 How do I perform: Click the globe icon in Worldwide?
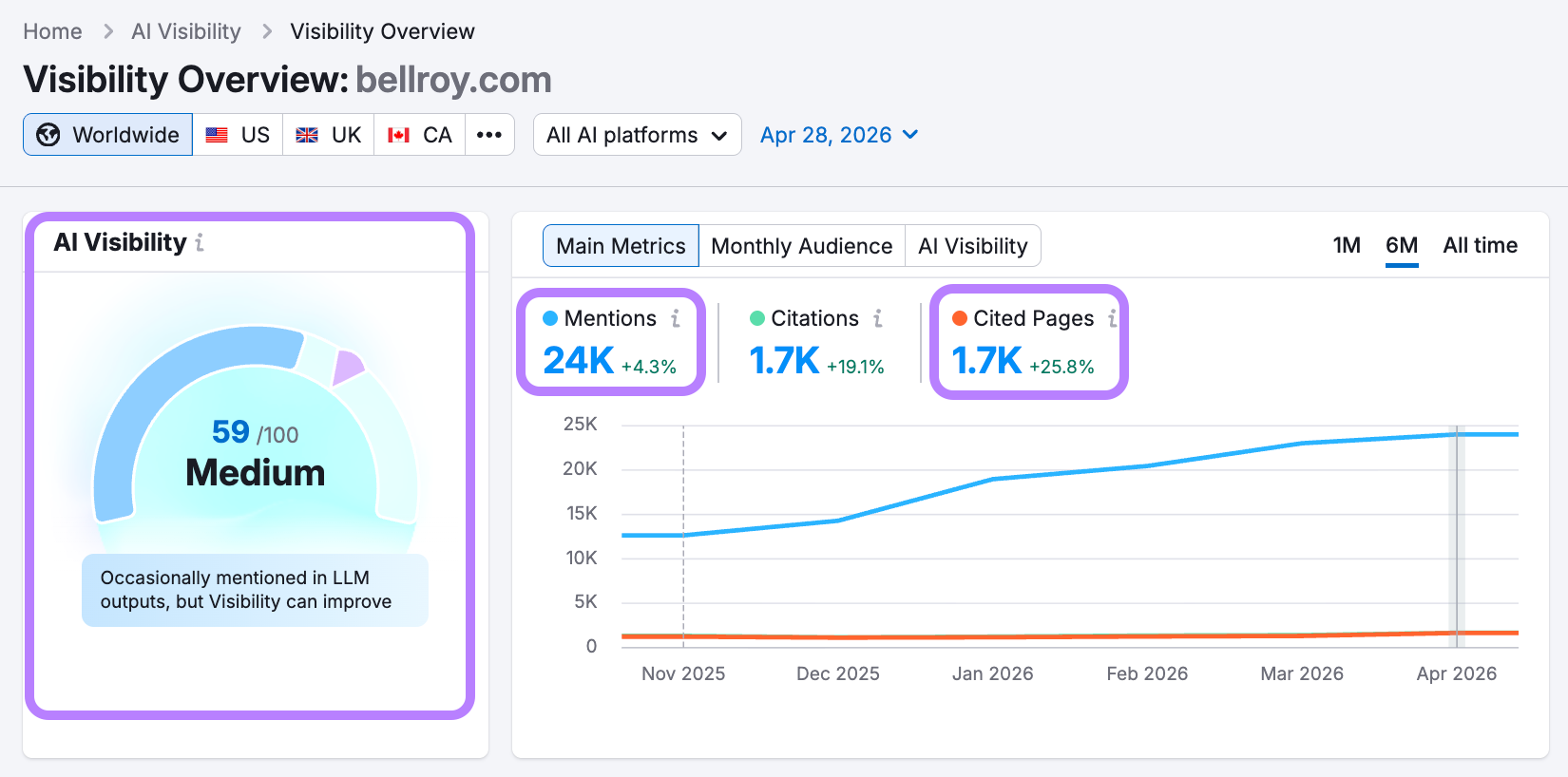coord(48,135)
